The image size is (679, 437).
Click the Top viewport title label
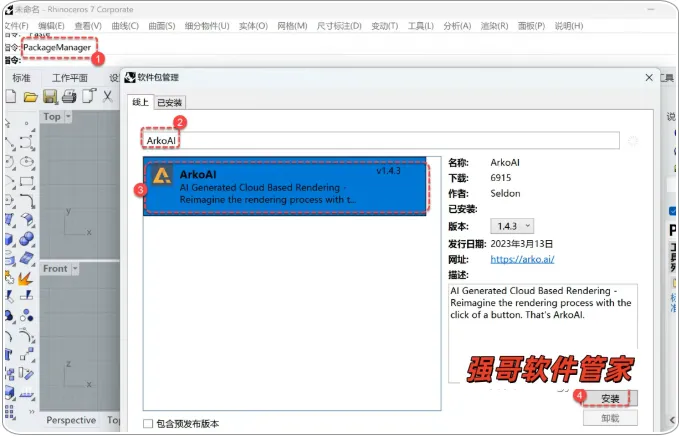coord(52,117)
